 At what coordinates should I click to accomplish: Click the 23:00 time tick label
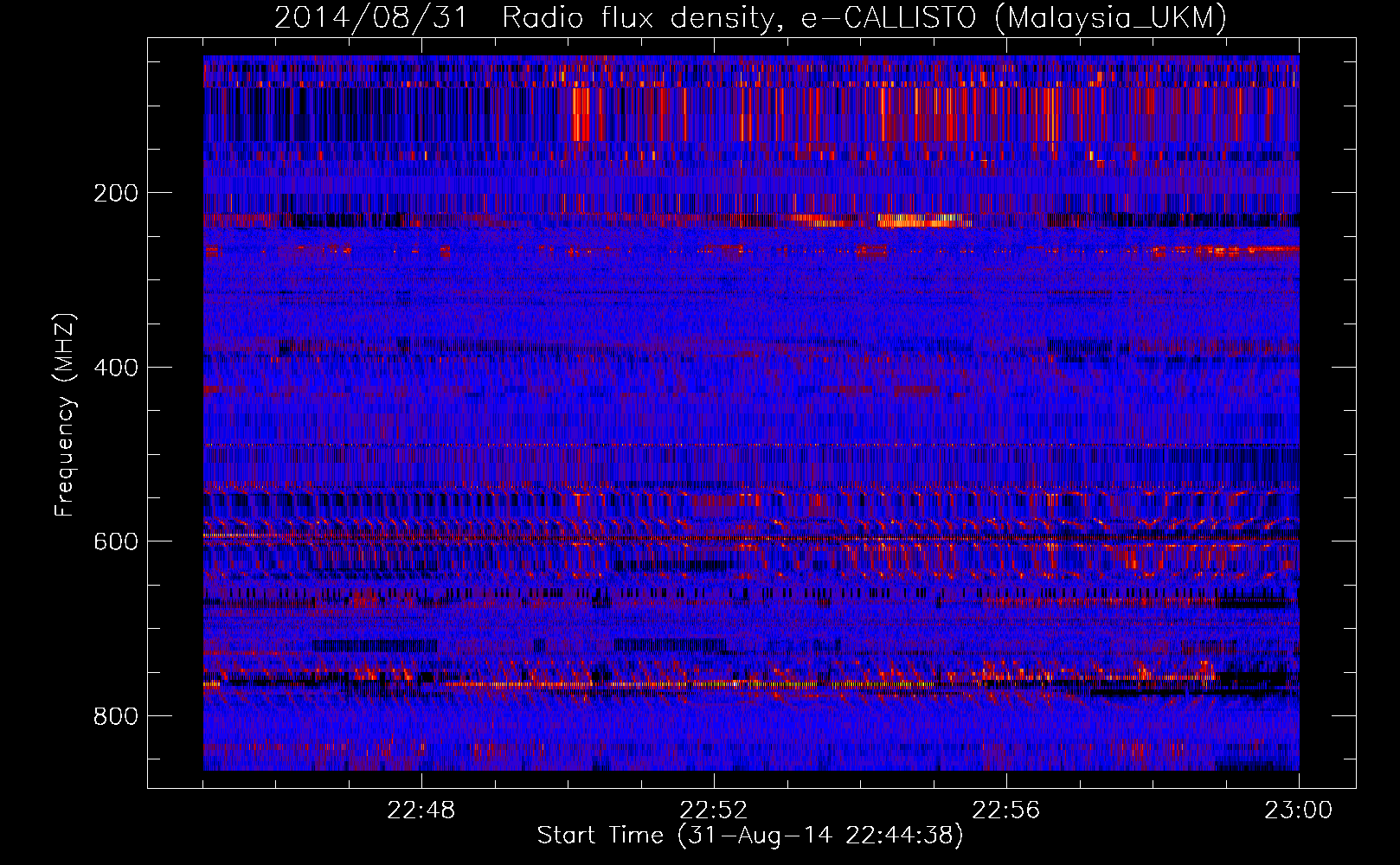pyautogui.click(x=1299, y=811)
